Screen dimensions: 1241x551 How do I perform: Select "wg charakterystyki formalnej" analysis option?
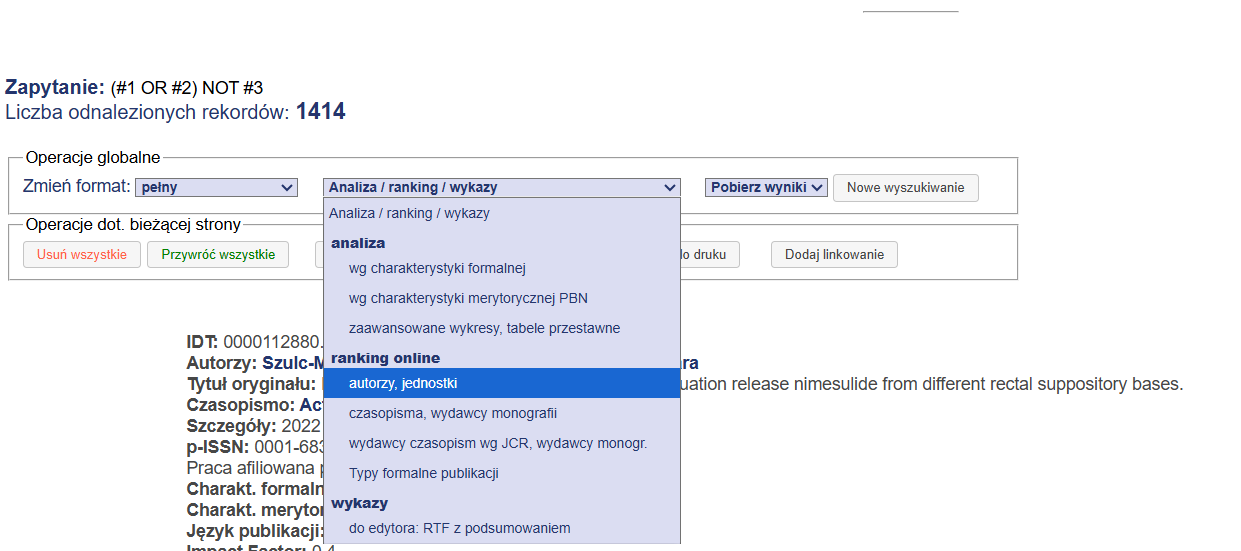pyautogui.click(x=437, y=268)
